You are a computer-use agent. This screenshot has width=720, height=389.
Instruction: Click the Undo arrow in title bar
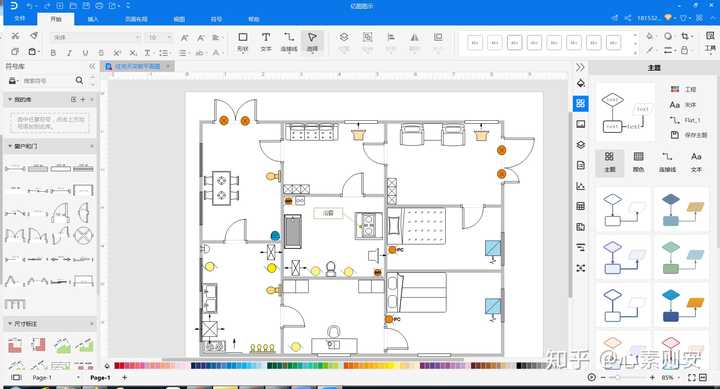29,6
